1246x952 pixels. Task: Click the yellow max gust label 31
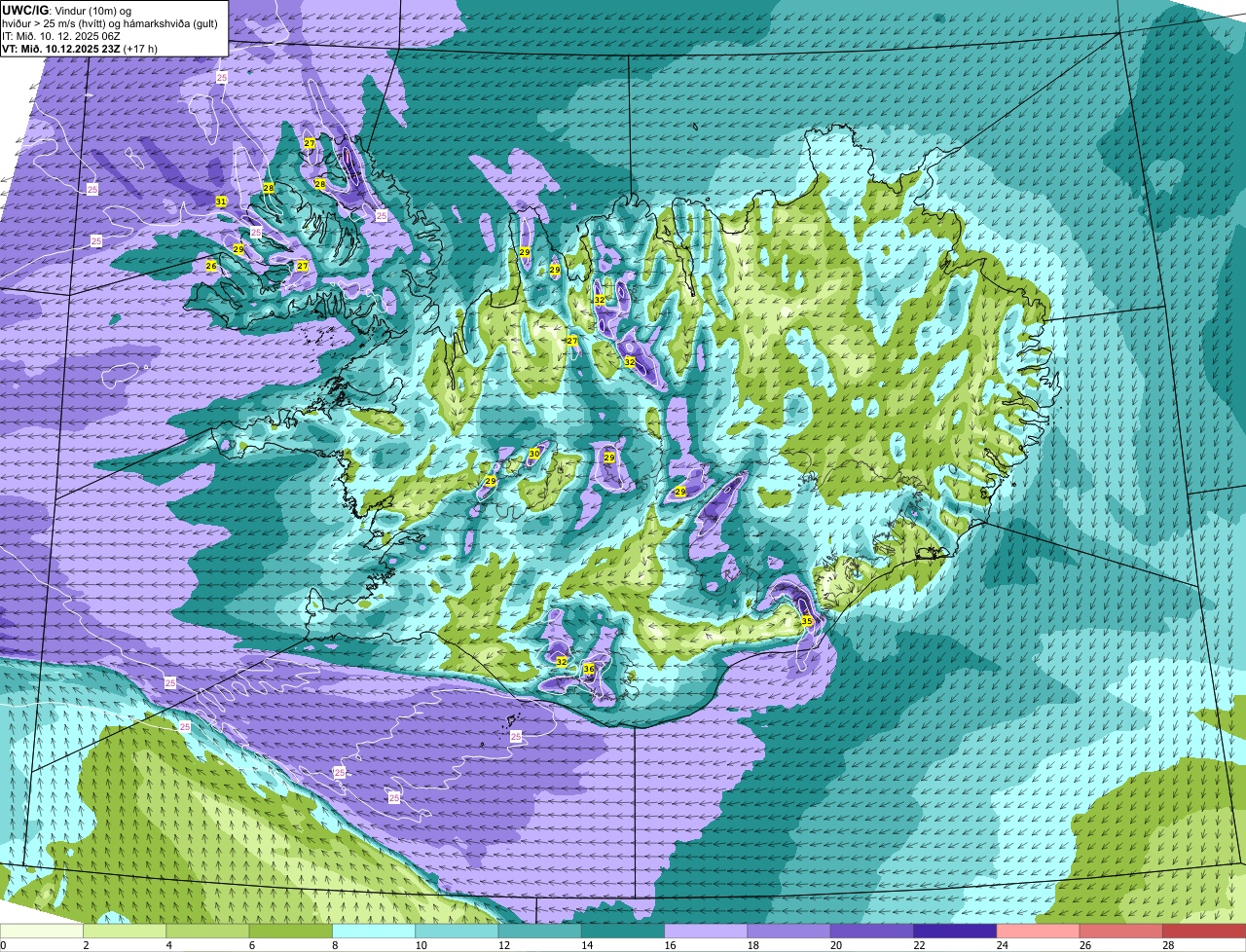[221, 201]
